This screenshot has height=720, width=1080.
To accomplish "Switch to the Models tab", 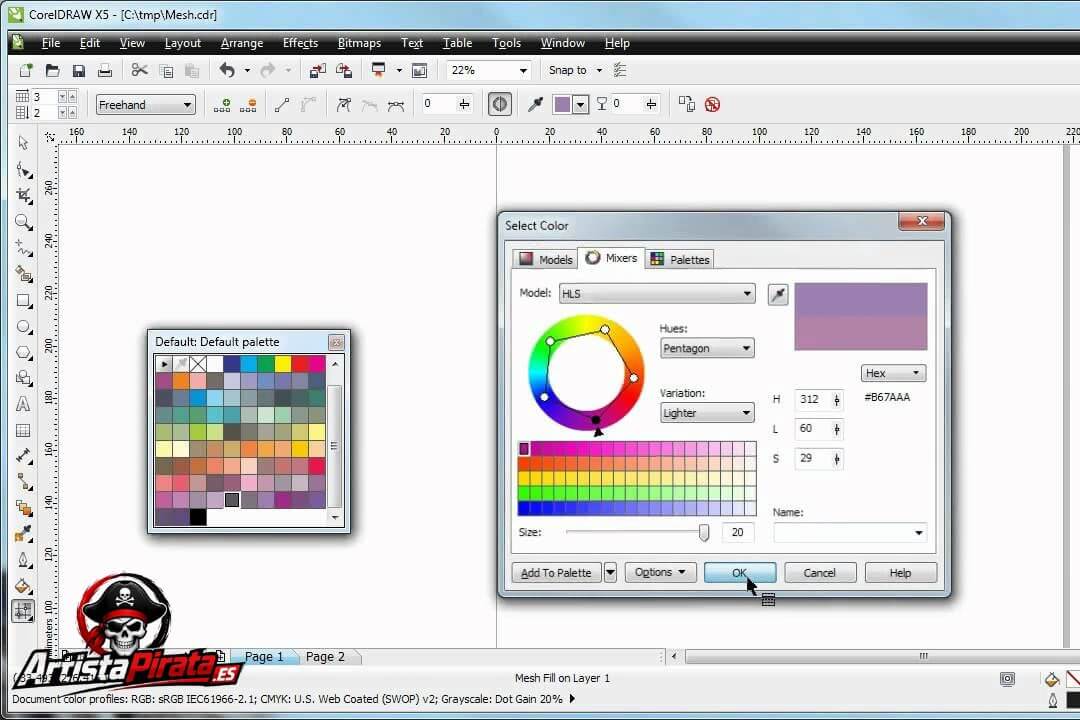I will (545, 259).
